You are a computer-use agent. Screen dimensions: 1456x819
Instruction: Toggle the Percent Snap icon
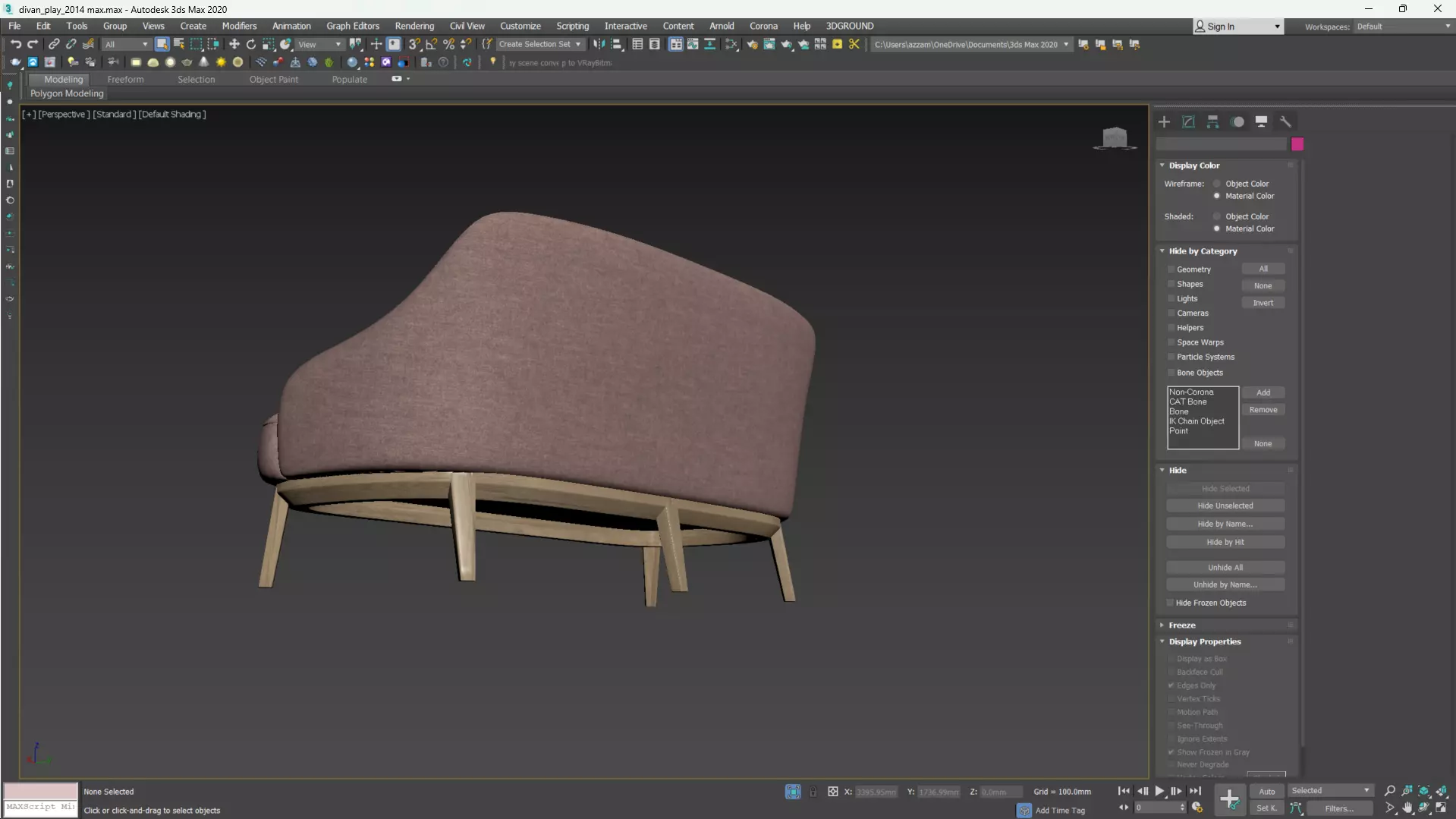pyautogui.click(x=449, y=44)
